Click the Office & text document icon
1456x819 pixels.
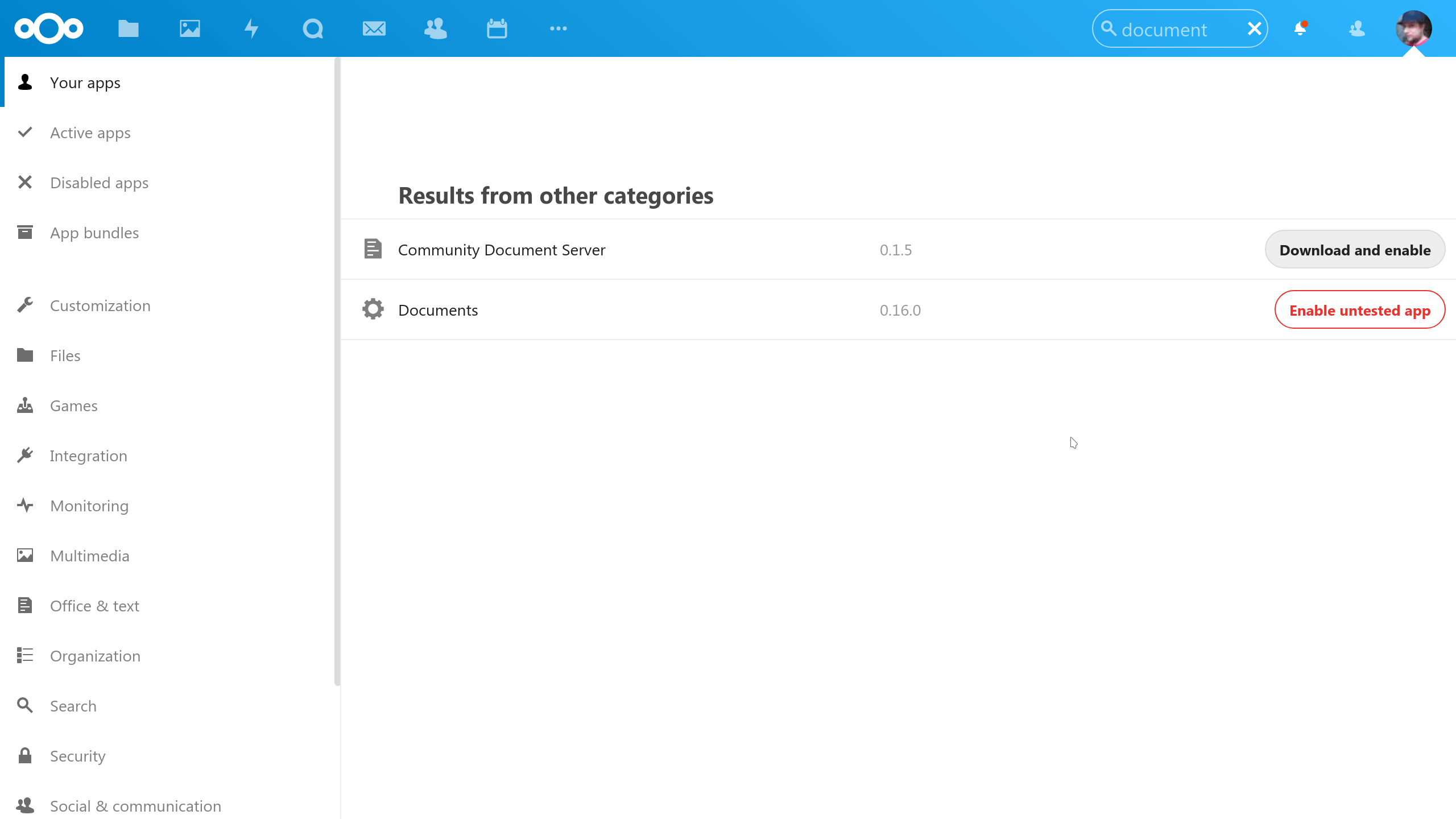tap(25, 605)
